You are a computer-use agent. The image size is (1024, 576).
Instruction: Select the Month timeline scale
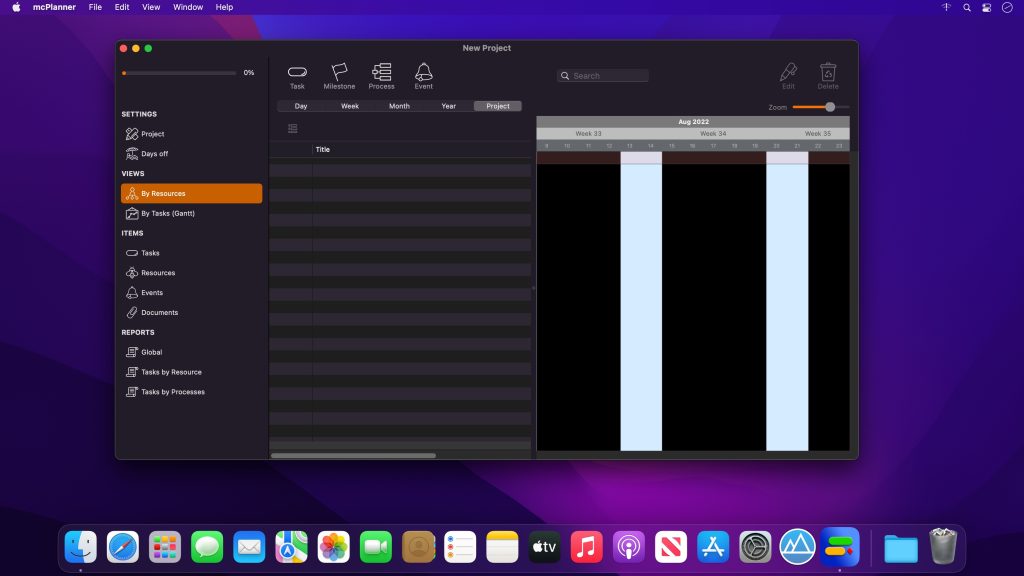[399, 106]
